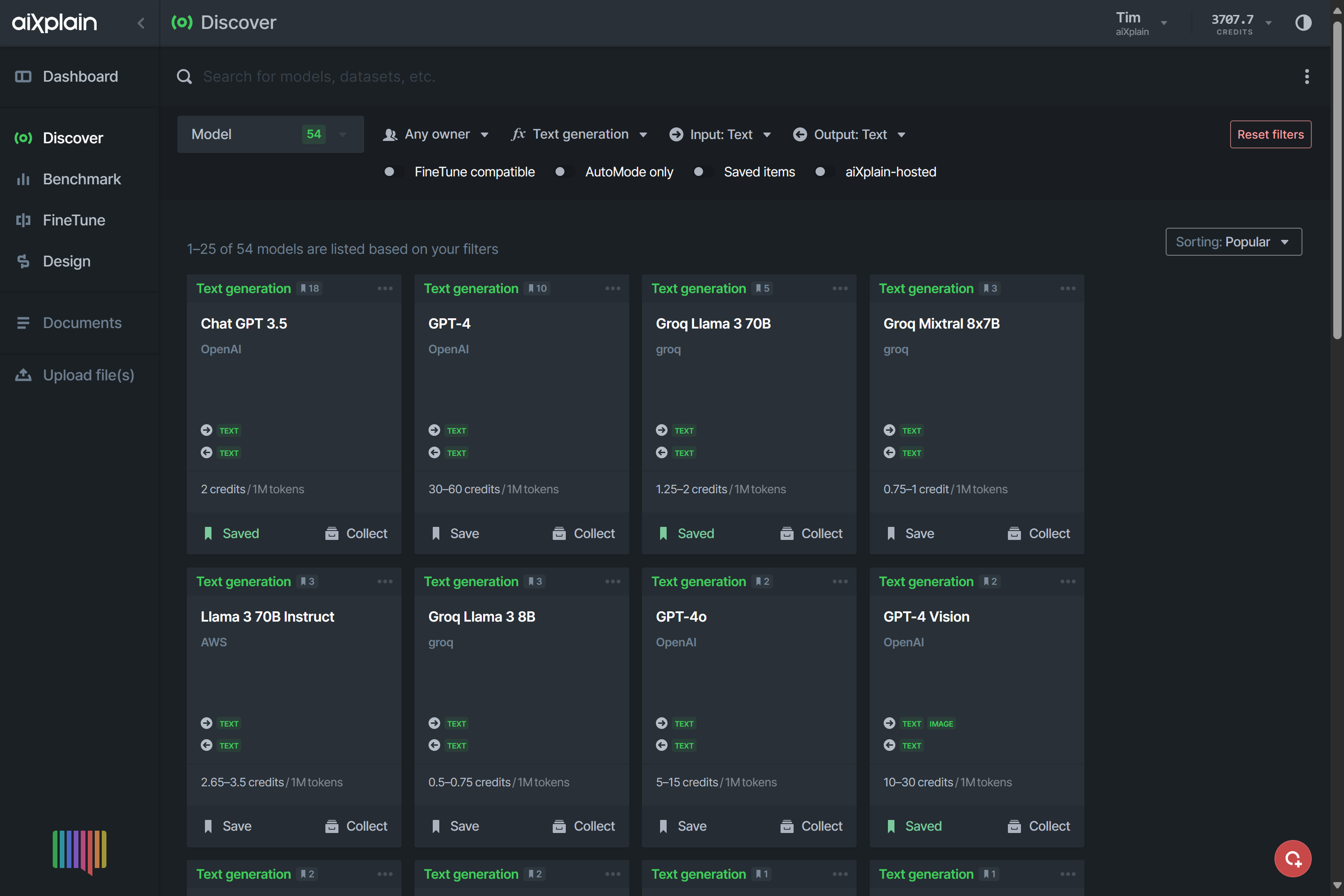Open the Output: Text dropdown

850,135
